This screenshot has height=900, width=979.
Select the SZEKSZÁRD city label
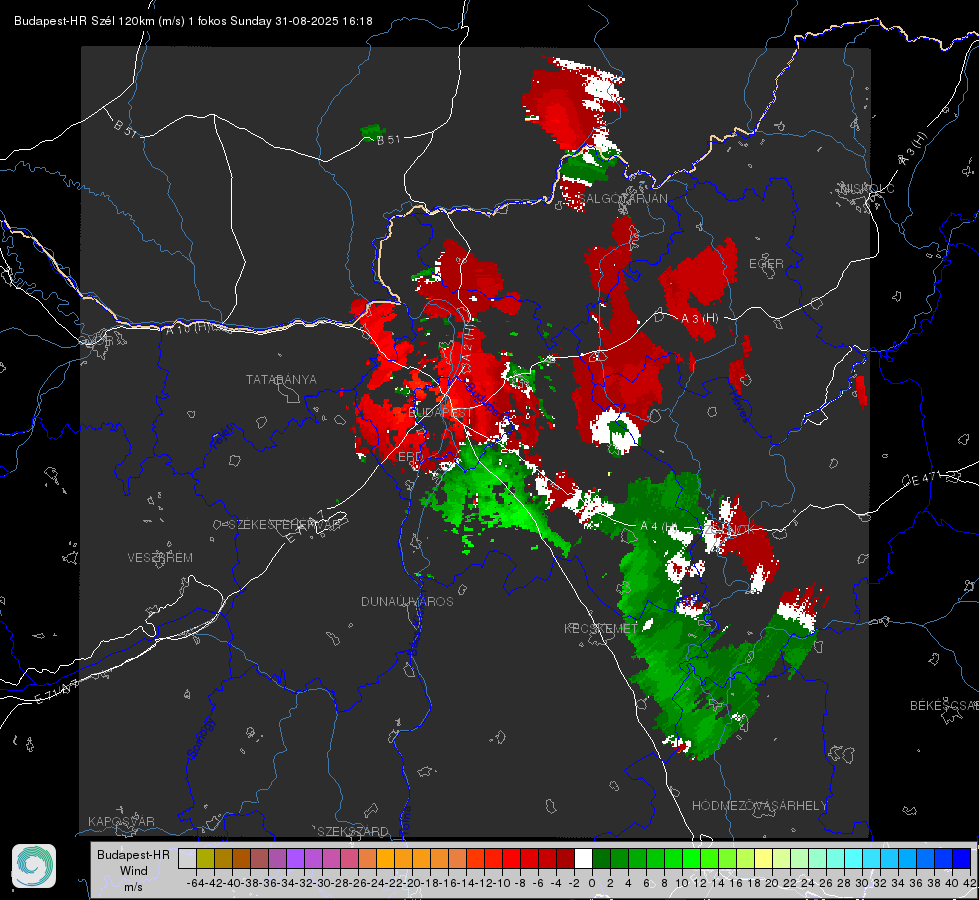(353, 831)
